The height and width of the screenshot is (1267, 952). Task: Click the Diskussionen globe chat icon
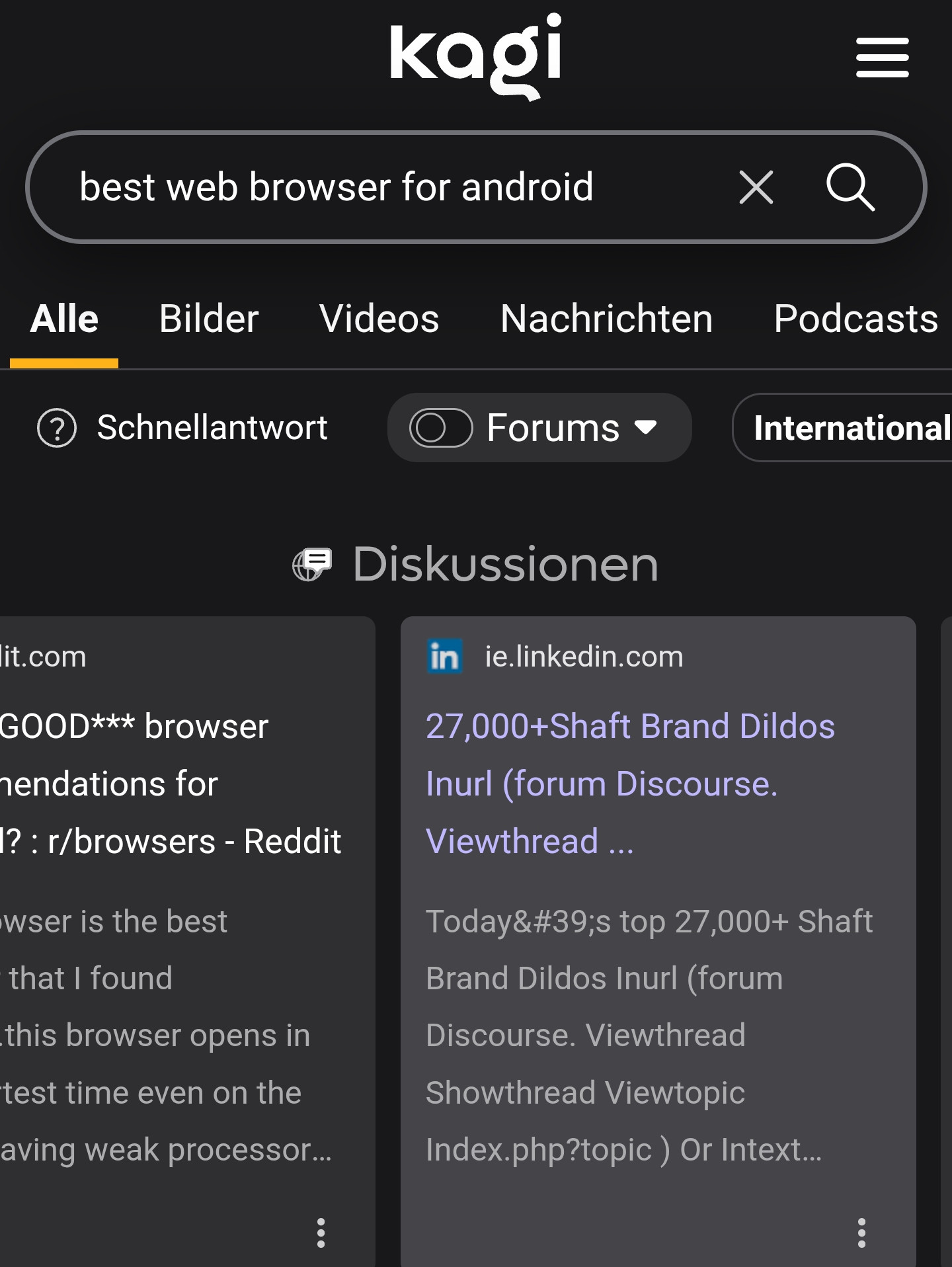pos(312,565)
